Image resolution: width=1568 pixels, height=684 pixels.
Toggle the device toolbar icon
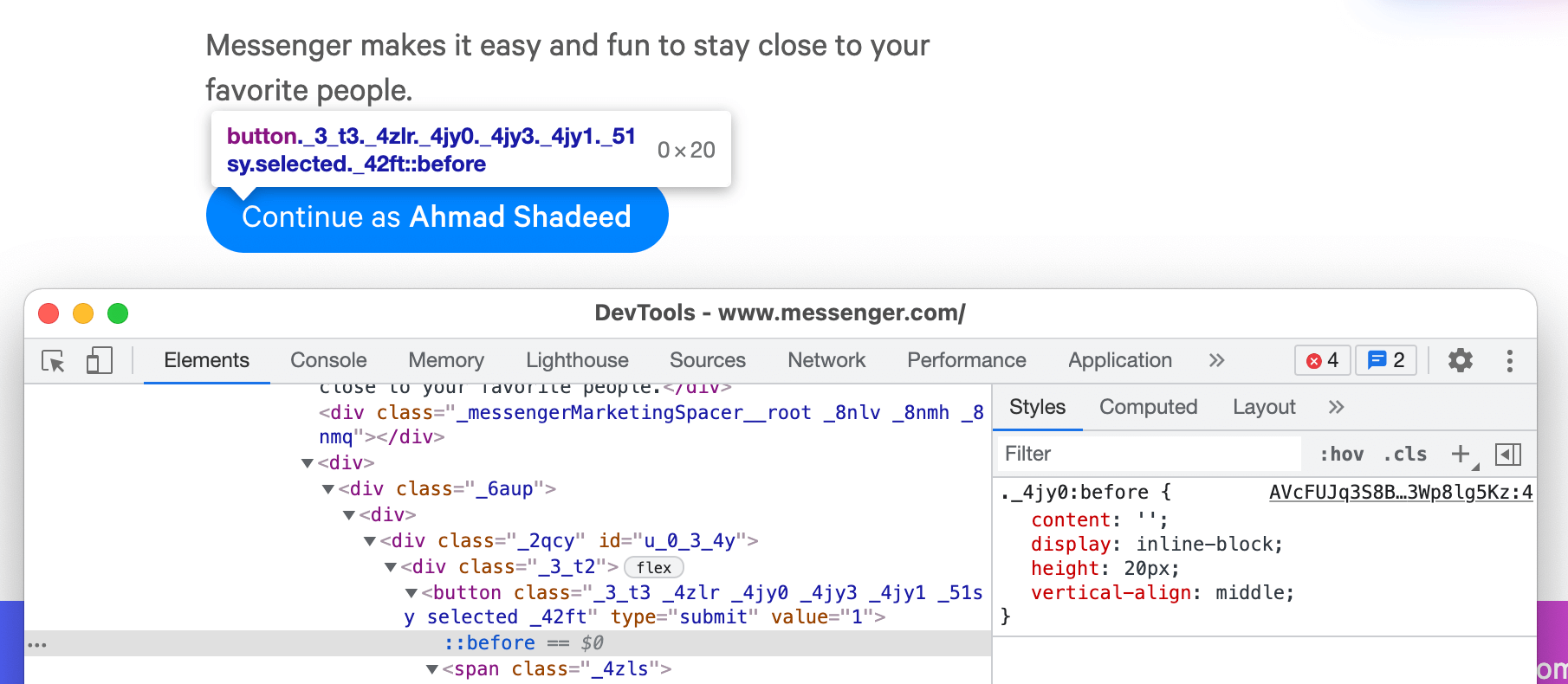[x=99, y=361]
